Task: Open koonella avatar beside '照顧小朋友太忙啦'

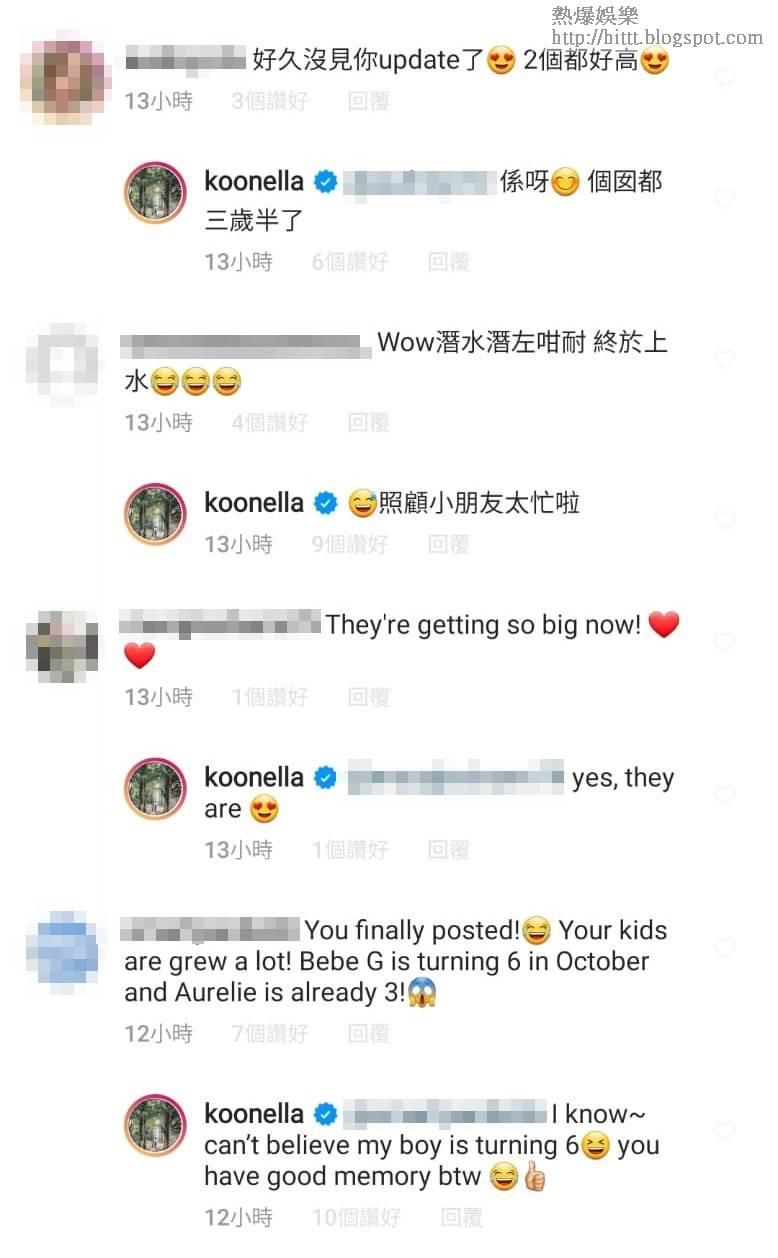Action: click(x=155, y=514)
